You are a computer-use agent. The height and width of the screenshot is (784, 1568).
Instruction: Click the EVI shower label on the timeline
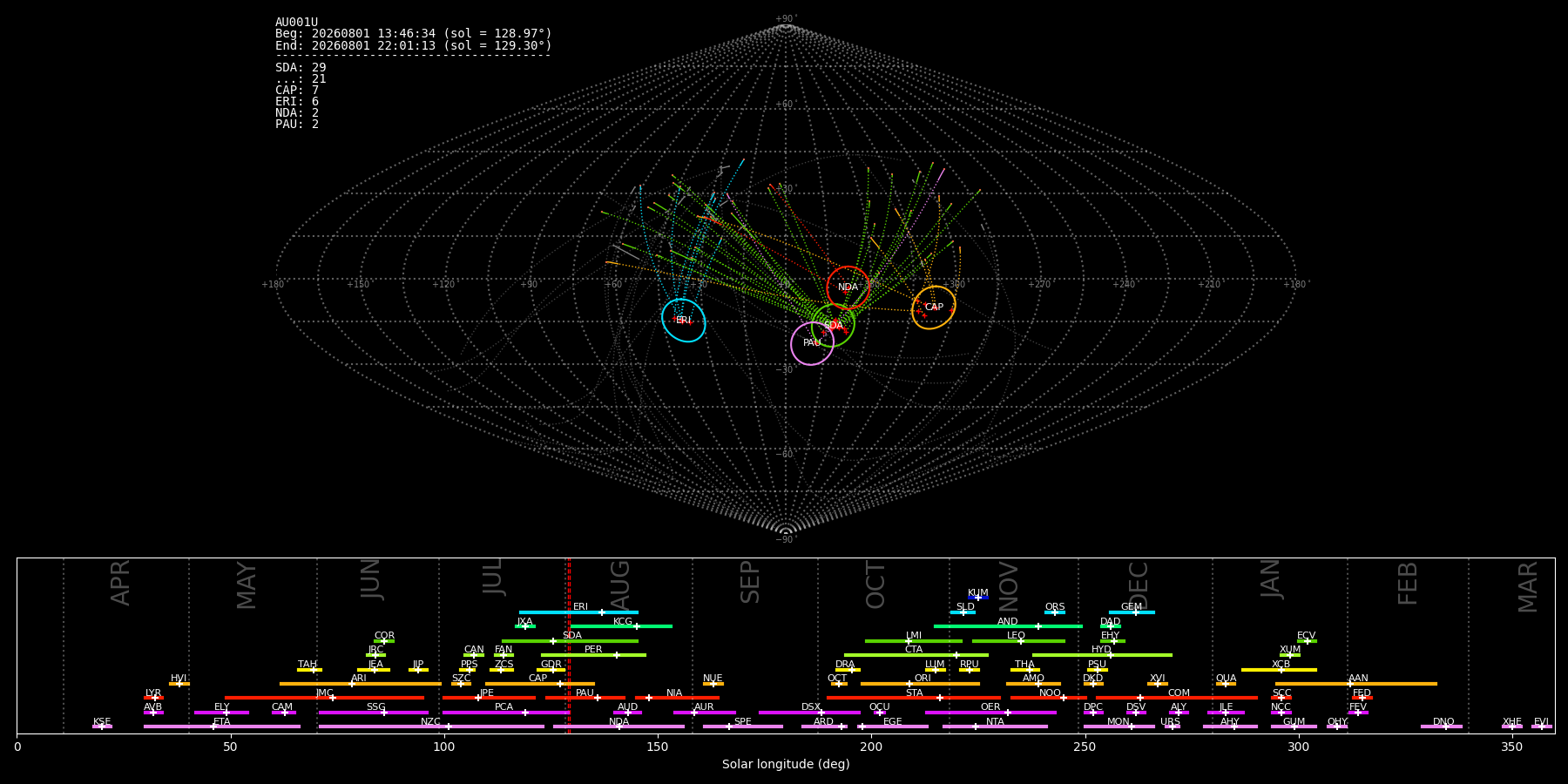pos(1541,722)
